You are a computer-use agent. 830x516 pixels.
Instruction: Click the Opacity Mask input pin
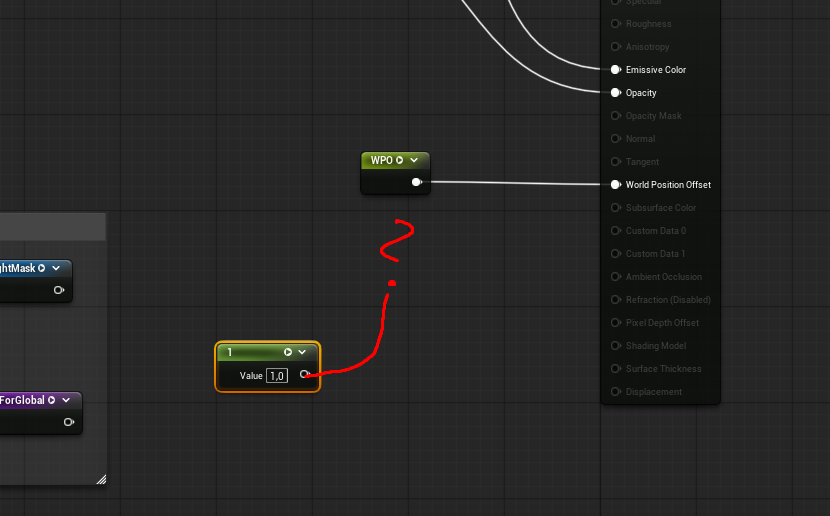(x=616, y=116)
